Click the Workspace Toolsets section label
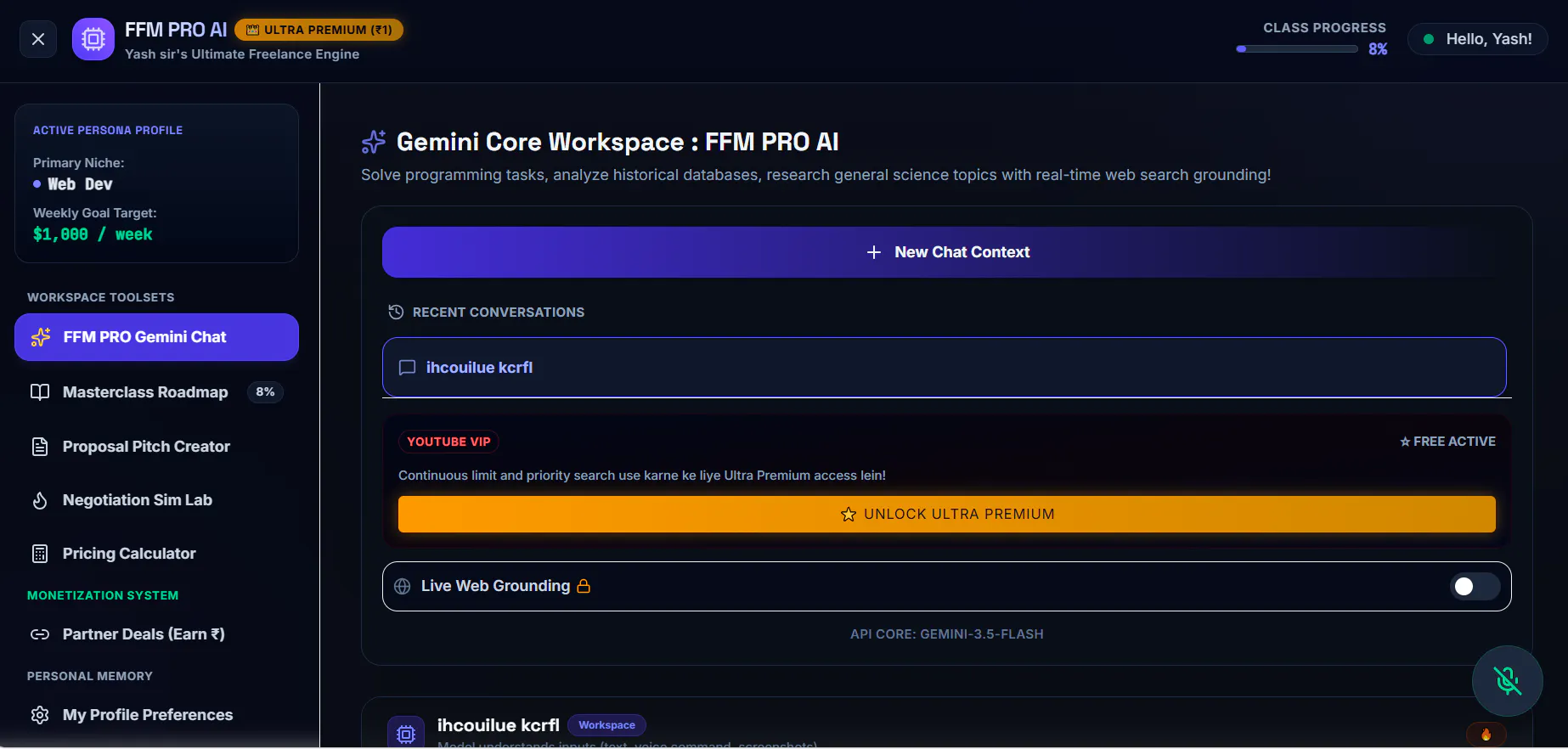Screen dimensions: 1568x749 (101, 297)
